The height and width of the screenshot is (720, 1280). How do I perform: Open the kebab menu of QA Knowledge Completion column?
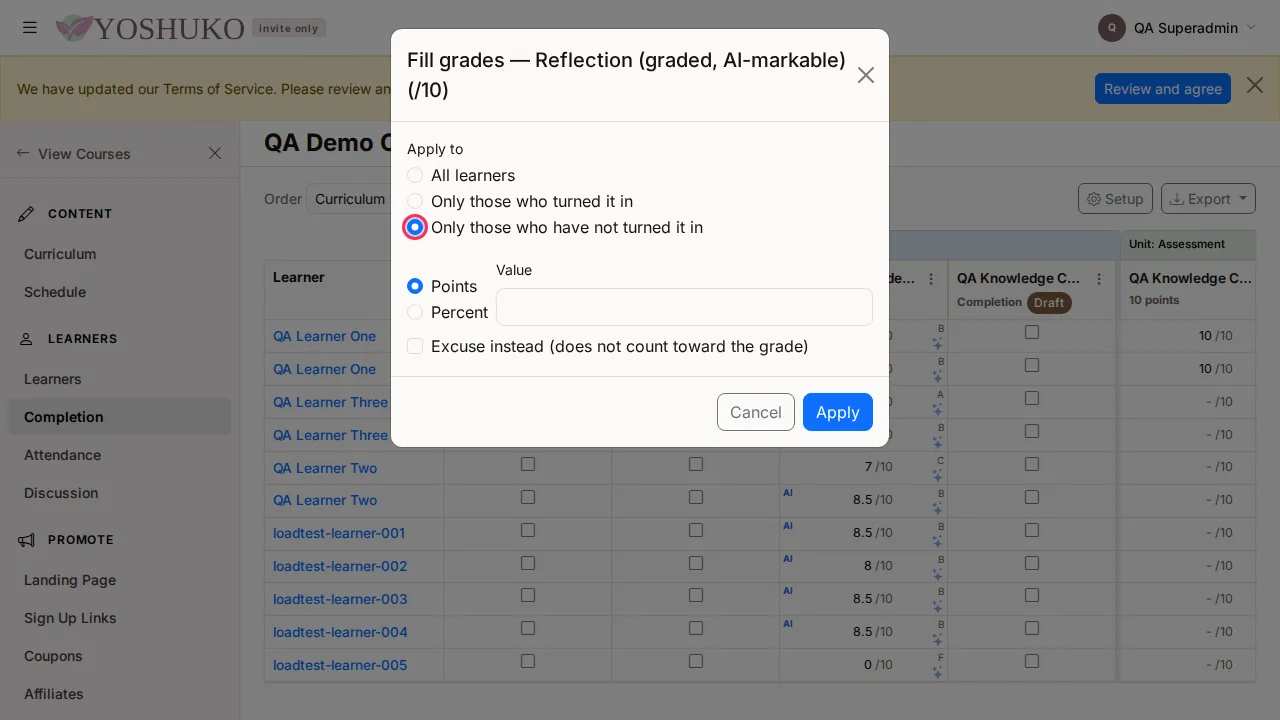1099,279
